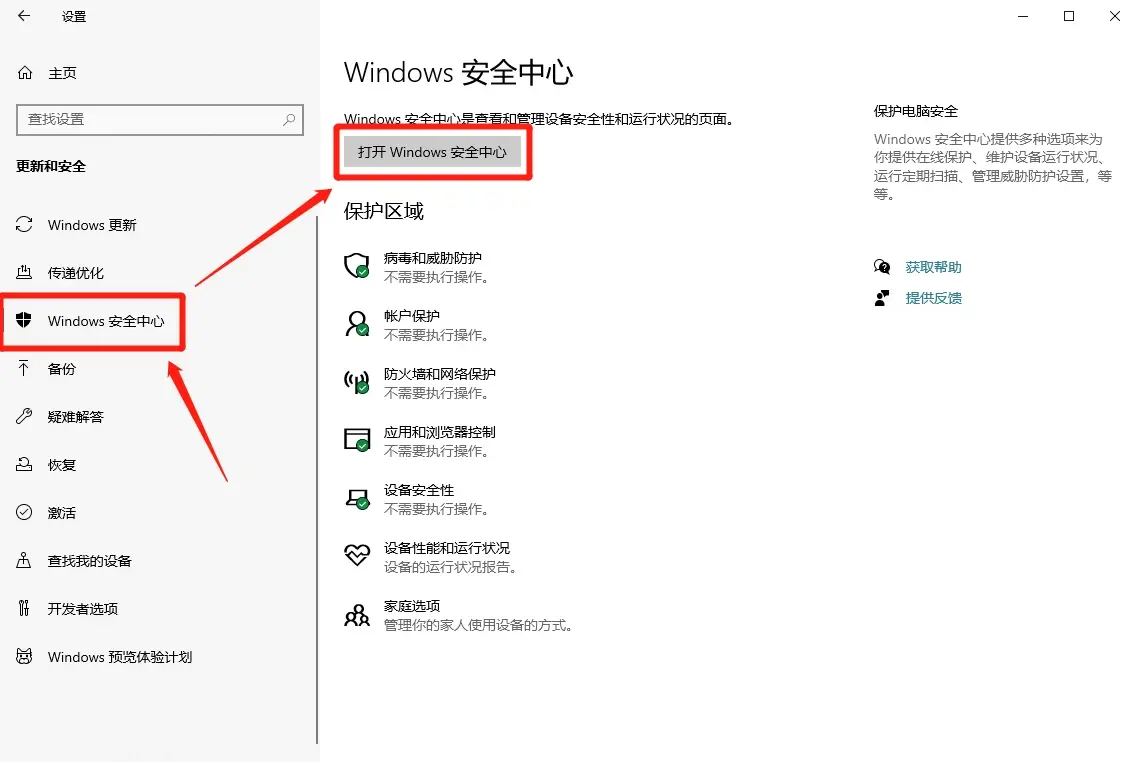Go to the 备份 settings page

62,369
